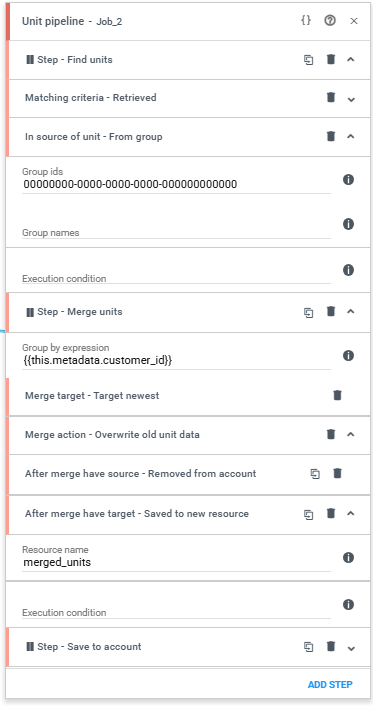Duplicate After merge have source row
Image resolution: width=373 pixels, height=706 pixels.
pos(315,474)
